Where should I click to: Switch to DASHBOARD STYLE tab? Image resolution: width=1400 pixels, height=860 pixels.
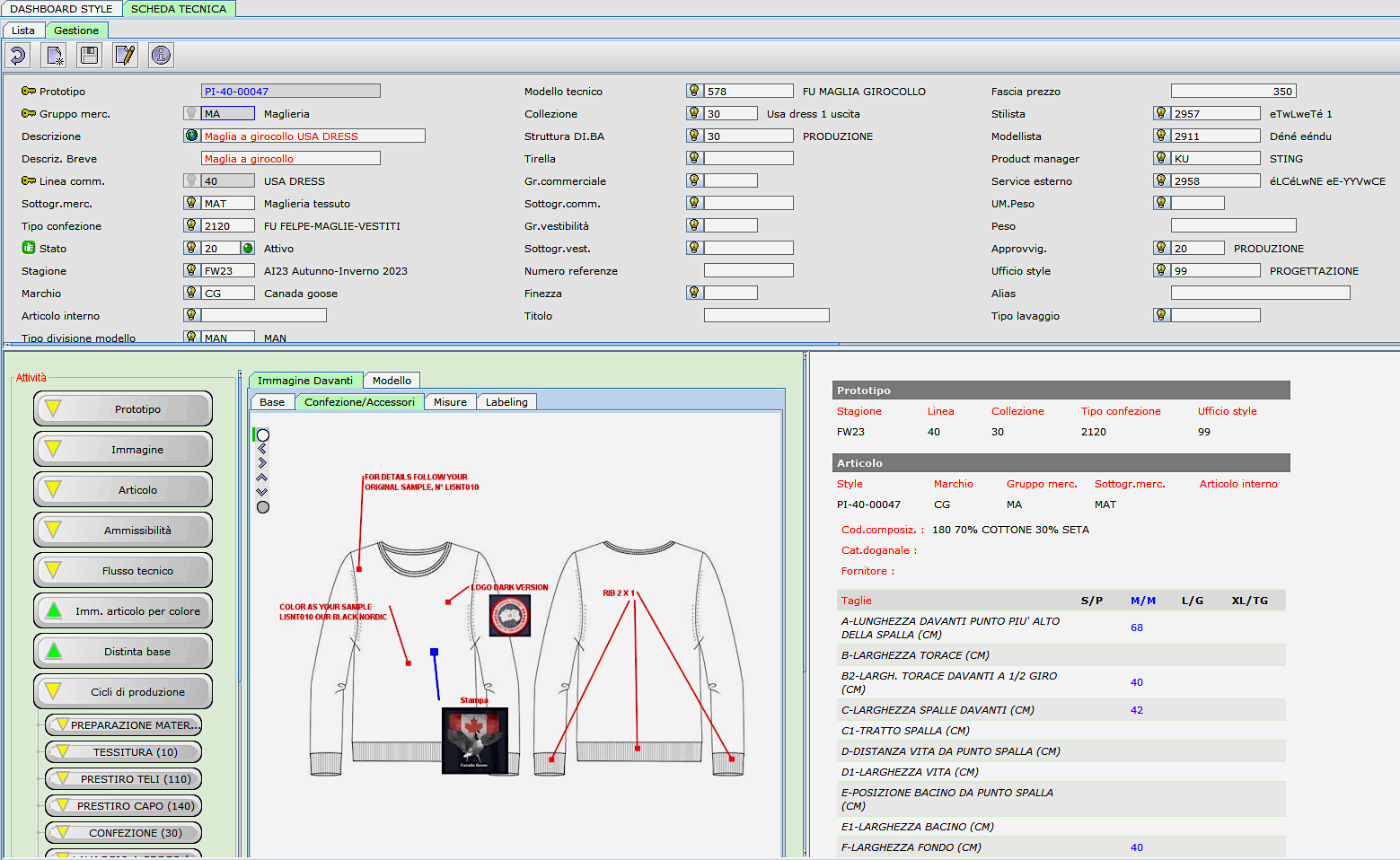(x=61, y=9)
